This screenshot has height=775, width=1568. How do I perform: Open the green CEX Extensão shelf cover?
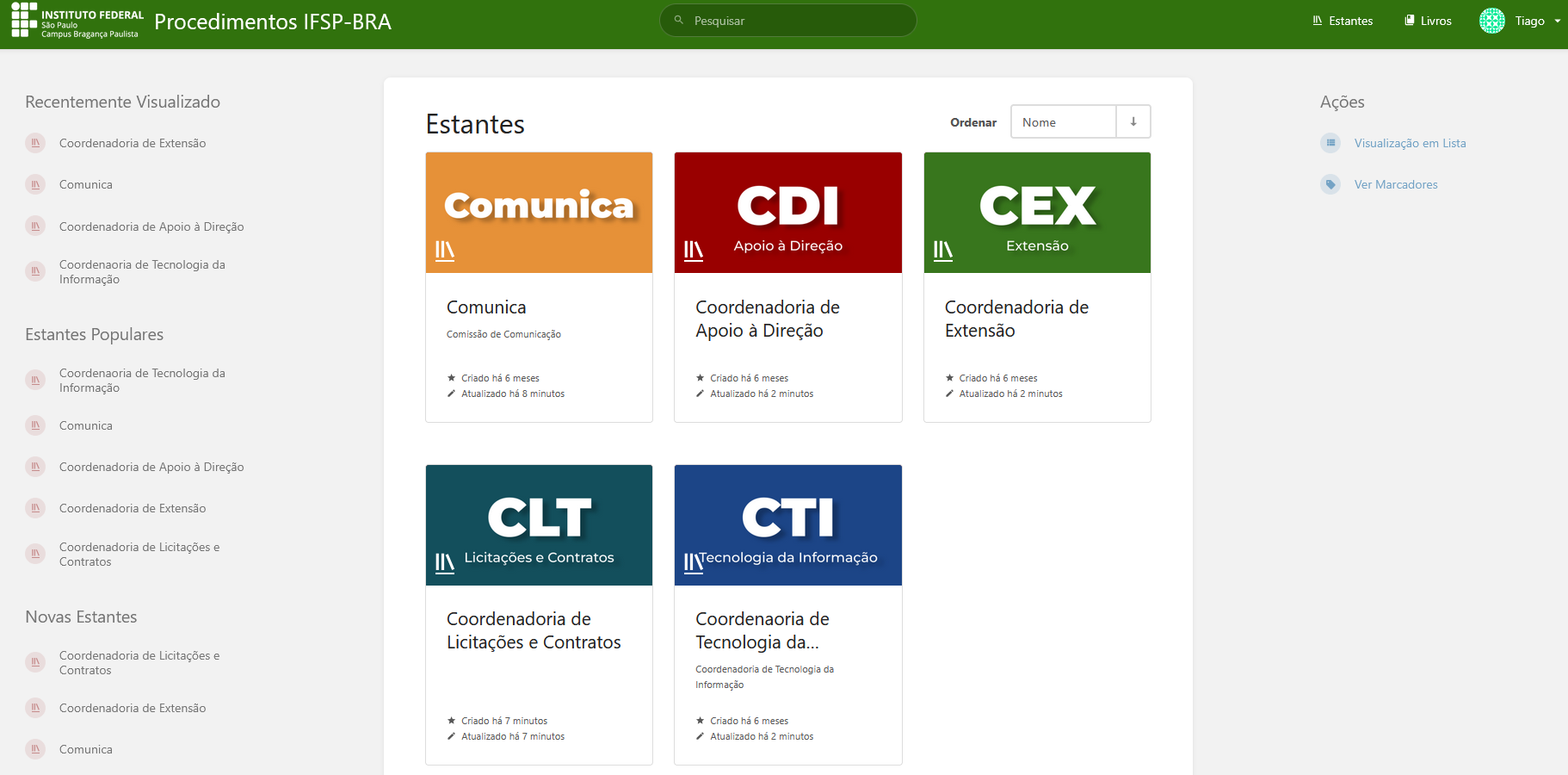(1037, 213)
